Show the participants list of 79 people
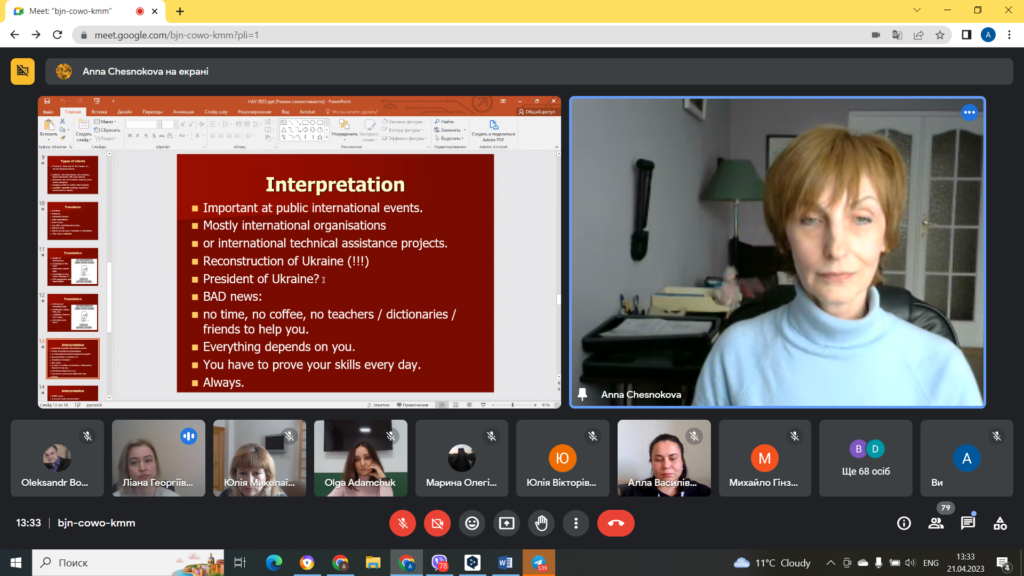 [x=936, y=523]
